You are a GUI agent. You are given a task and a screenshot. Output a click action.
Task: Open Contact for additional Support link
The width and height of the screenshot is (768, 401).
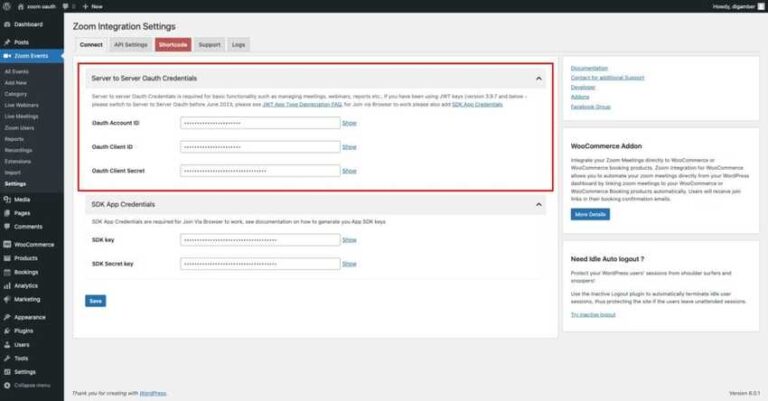(x=607, y=78)
